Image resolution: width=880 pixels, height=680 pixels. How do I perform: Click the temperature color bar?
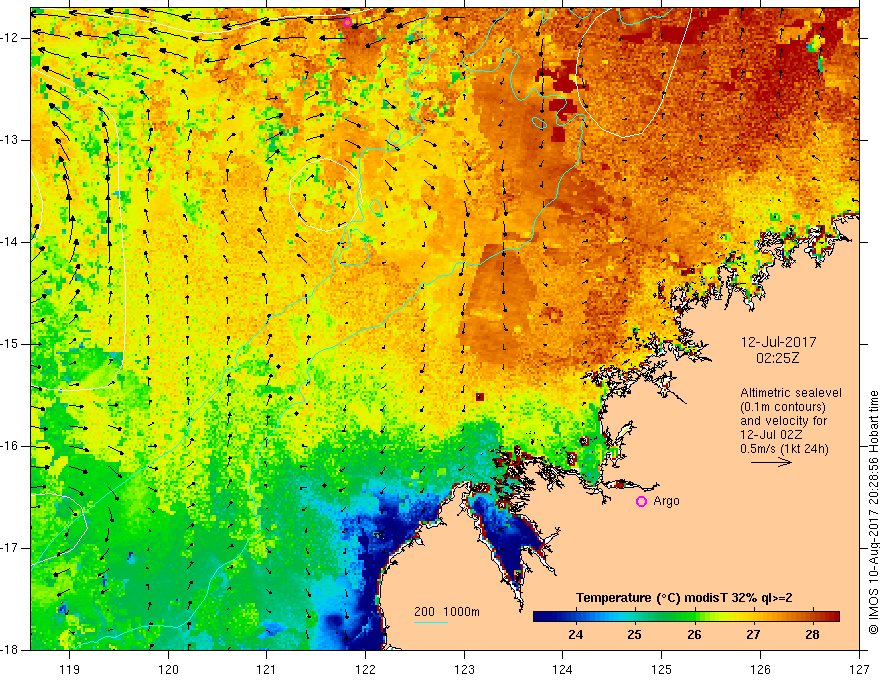[x=686, y=617]
